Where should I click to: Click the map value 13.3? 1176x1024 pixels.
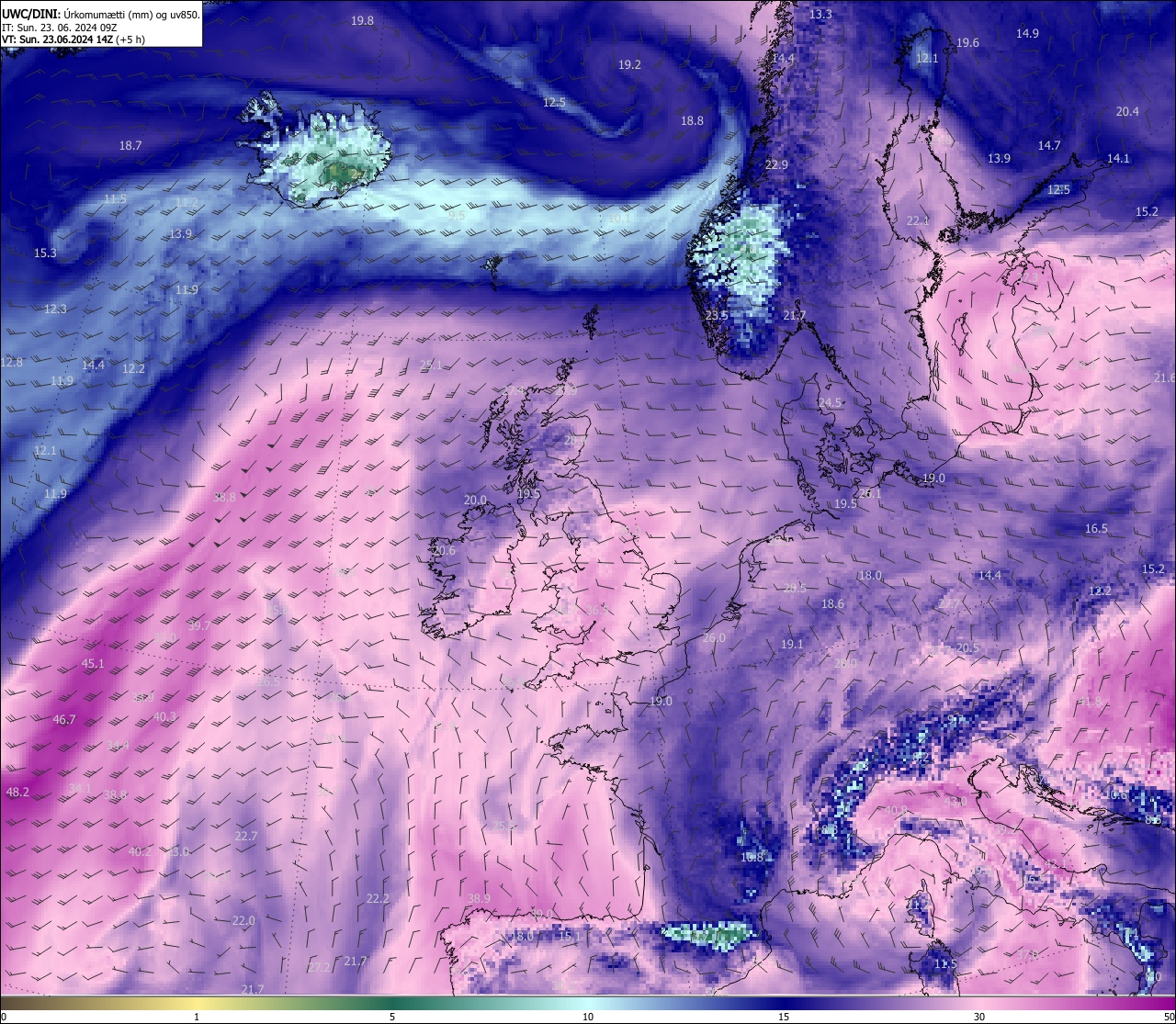pos(820,14)
